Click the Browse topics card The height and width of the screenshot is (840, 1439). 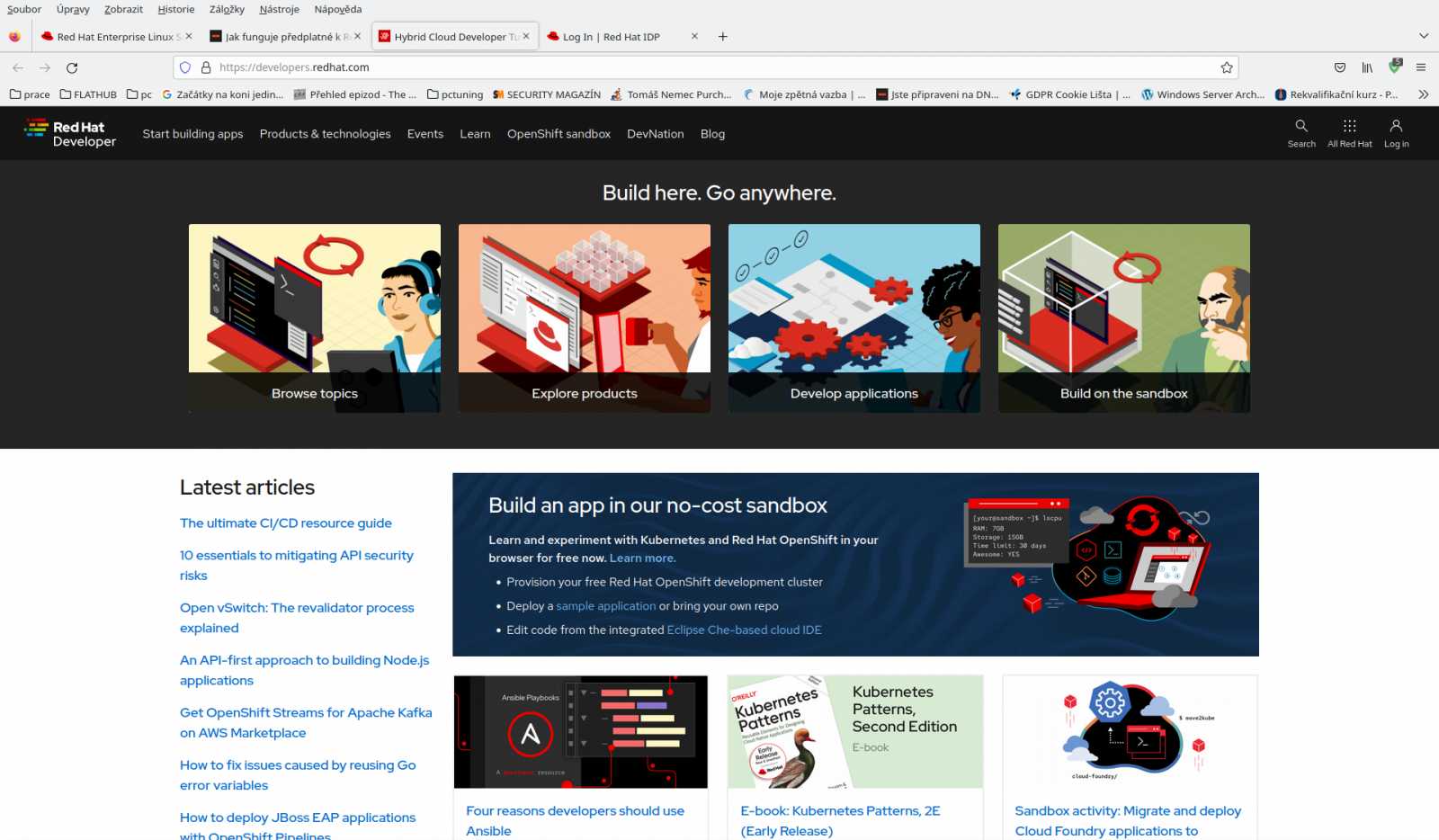pos(315,318)
